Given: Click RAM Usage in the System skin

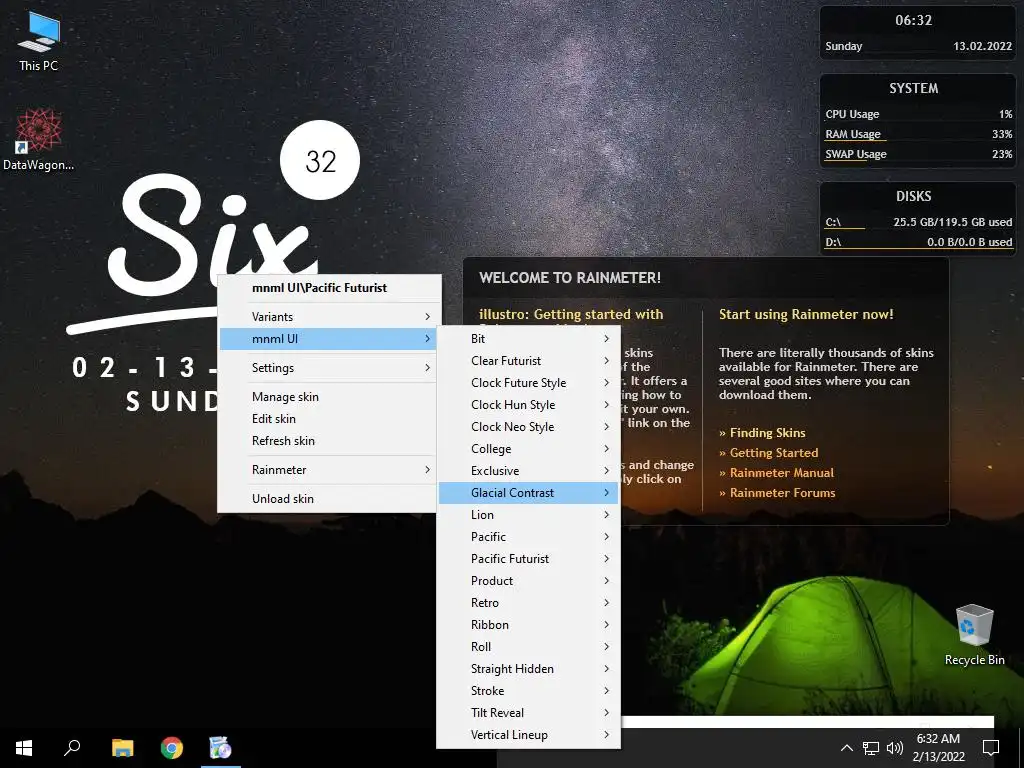Looking at the screenshot, I should [853, 134].
